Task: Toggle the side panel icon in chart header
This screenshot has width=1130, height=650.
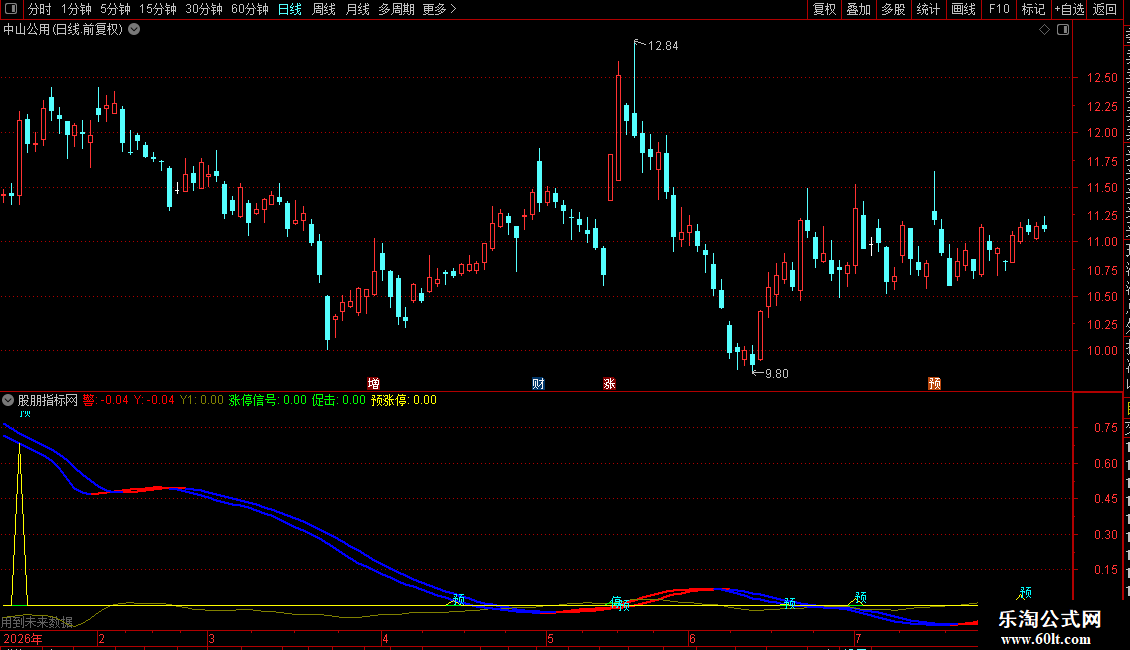Action: click(1063, 30)
